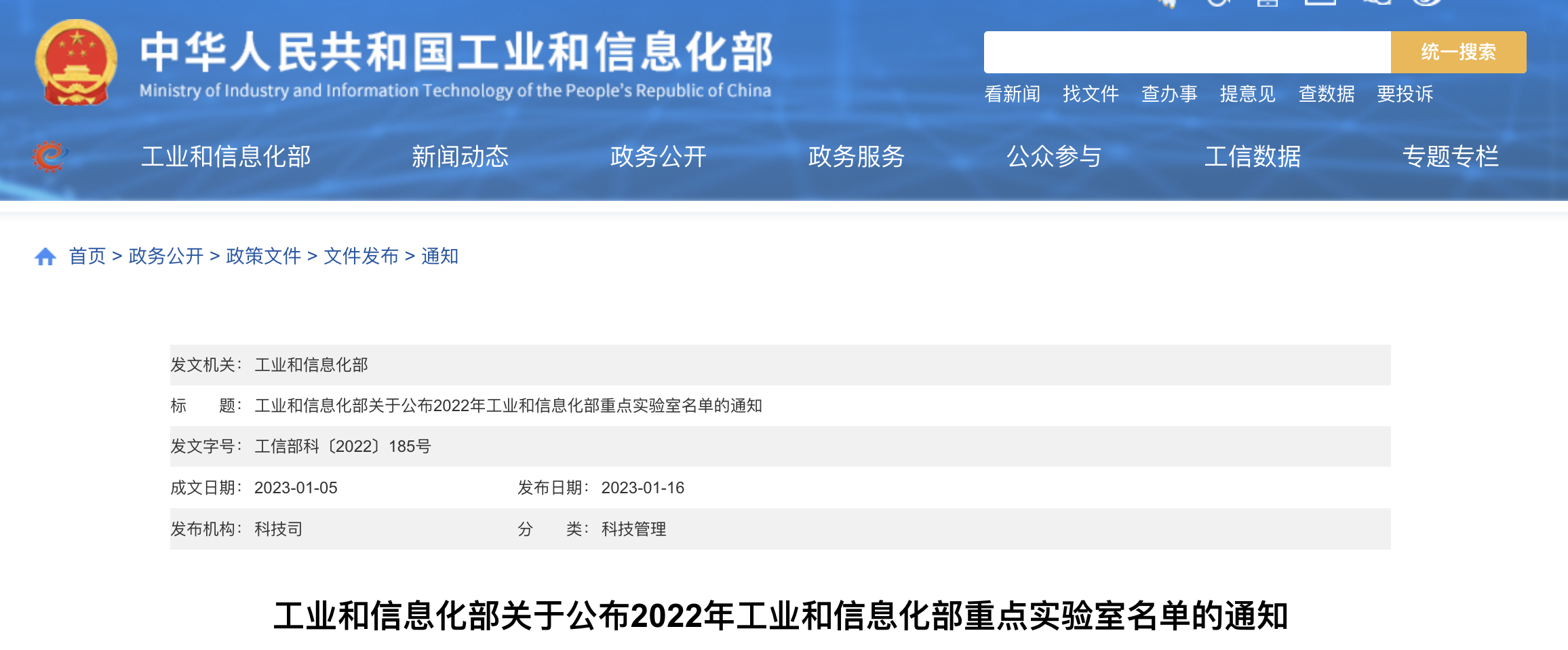This screenshot has width=1568, height=650.
Task: Click the national emblem logo
Action: click(76, 62)
